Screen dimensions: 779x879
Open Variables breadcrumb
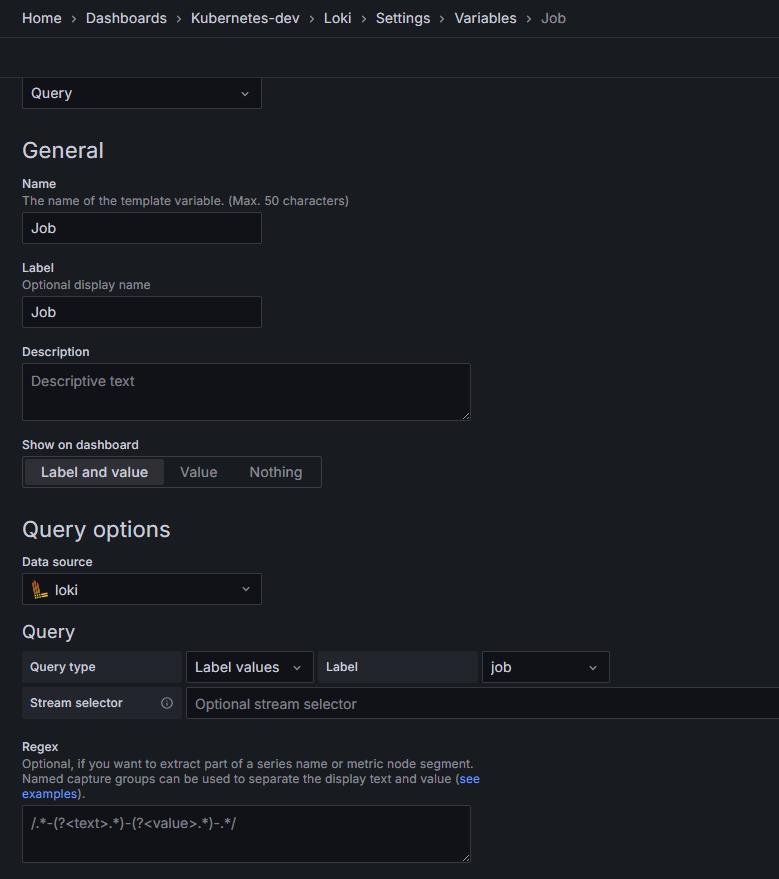point(485,18)
